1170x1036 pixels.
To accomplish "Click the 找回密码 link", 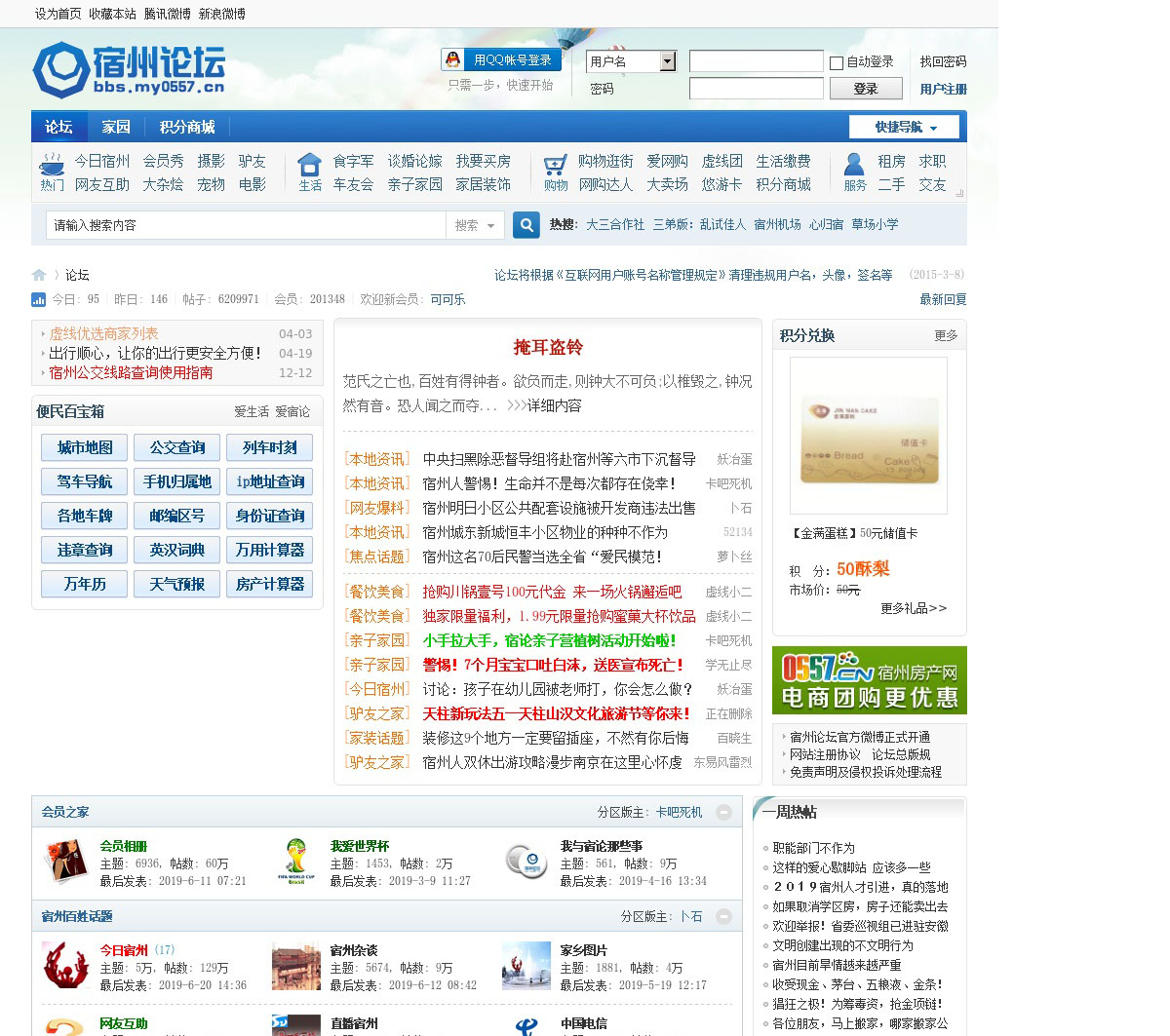I will tap(943, 61).
